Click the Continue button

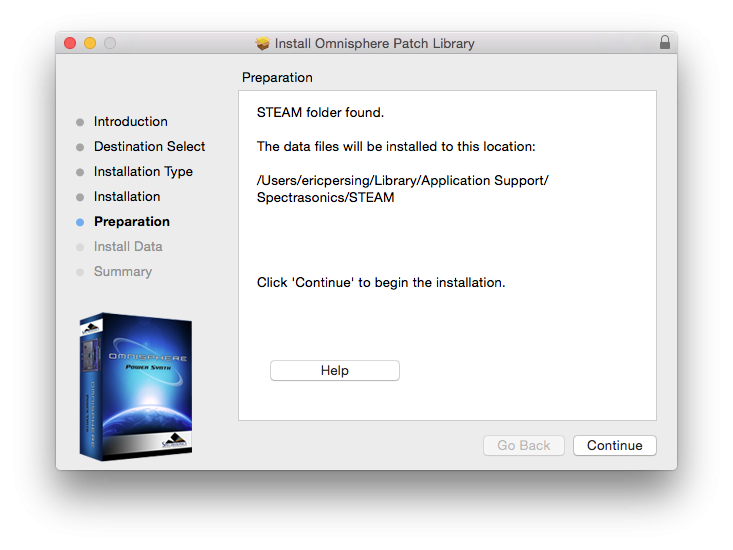pyautogui.click(x=614, y=445)
